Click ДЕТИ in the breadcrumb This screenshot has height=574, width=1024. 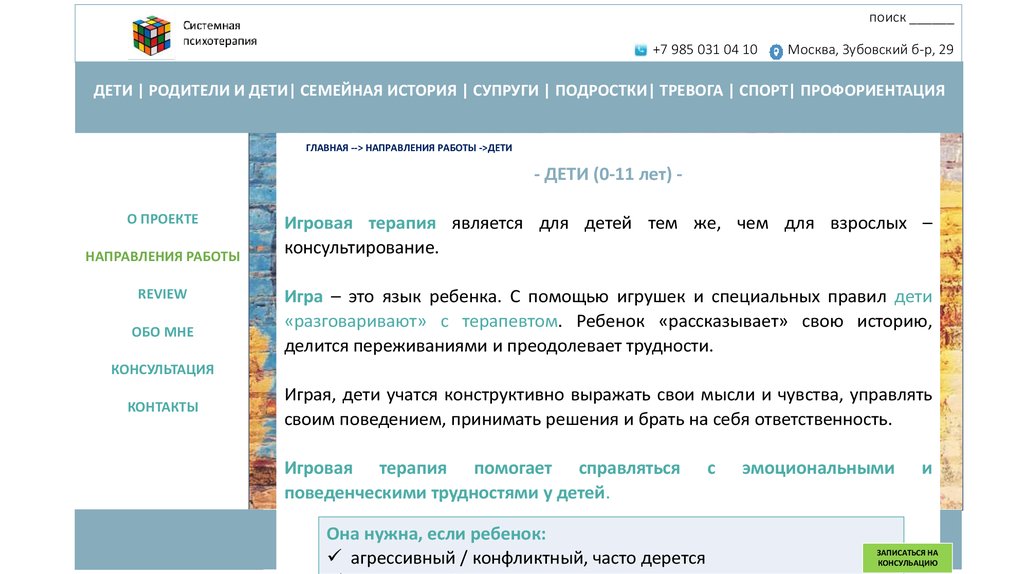click(500, 148)
